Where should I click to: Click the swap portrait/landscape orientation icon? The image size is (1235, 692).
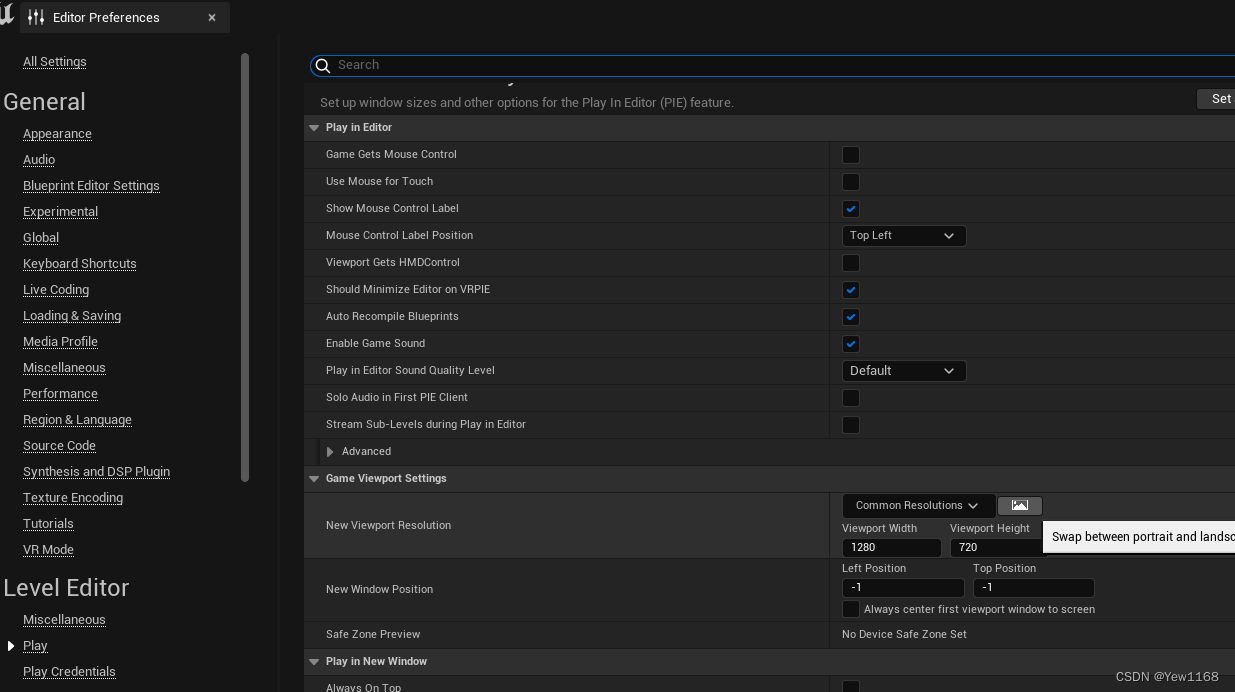coord(1019,506)
